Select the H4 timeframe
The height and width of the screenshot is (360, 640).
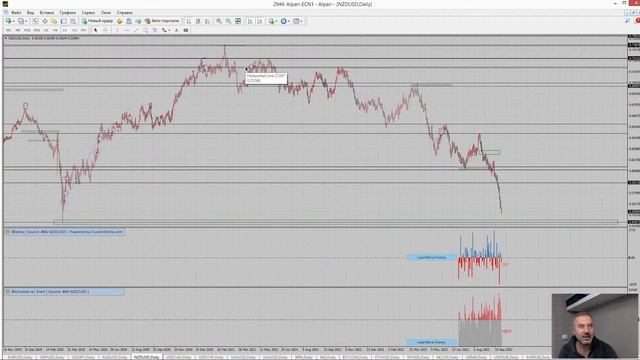55,30
